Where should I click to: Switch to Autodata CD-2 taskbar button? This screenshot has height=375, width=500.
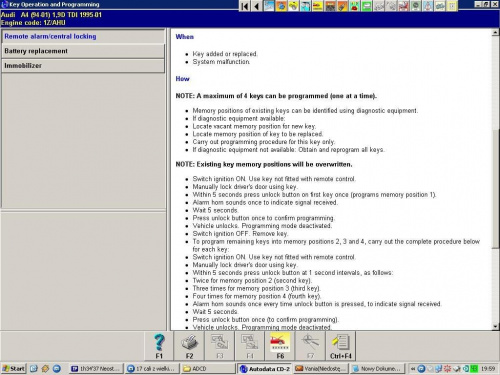coord(265,369)
